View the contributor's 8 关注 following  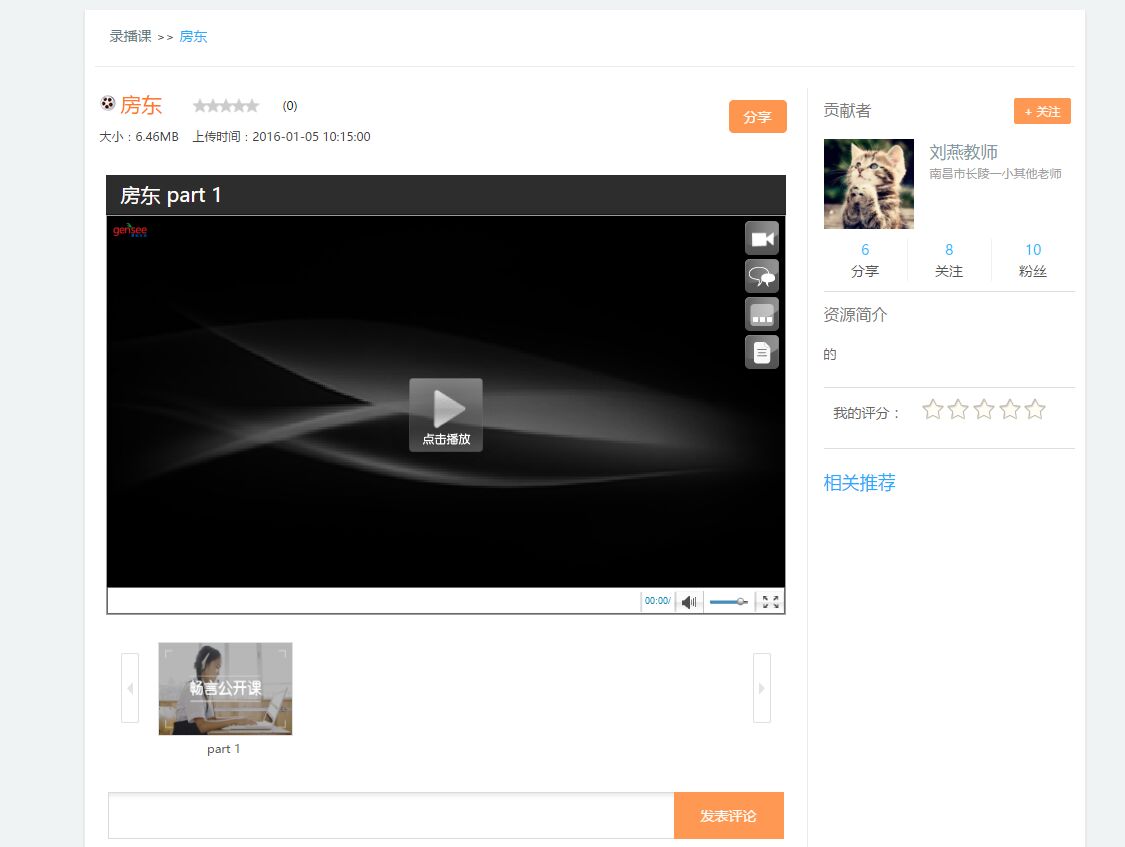pyautogui.click(x=949, y=260)
